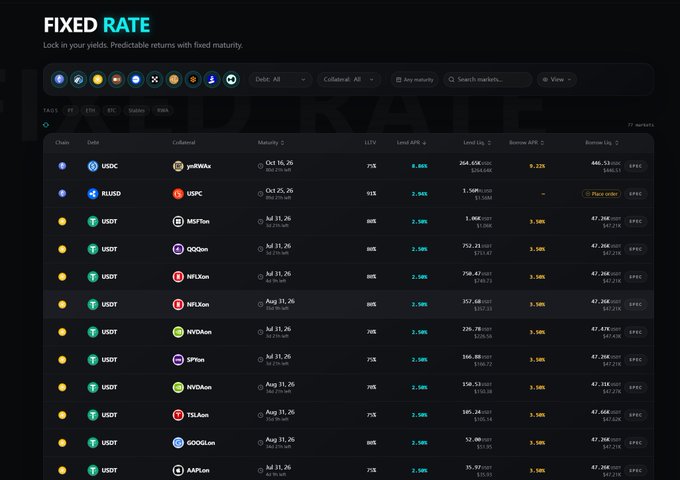Click the 9.22% borrow APR value

click(x=537, y=166)
